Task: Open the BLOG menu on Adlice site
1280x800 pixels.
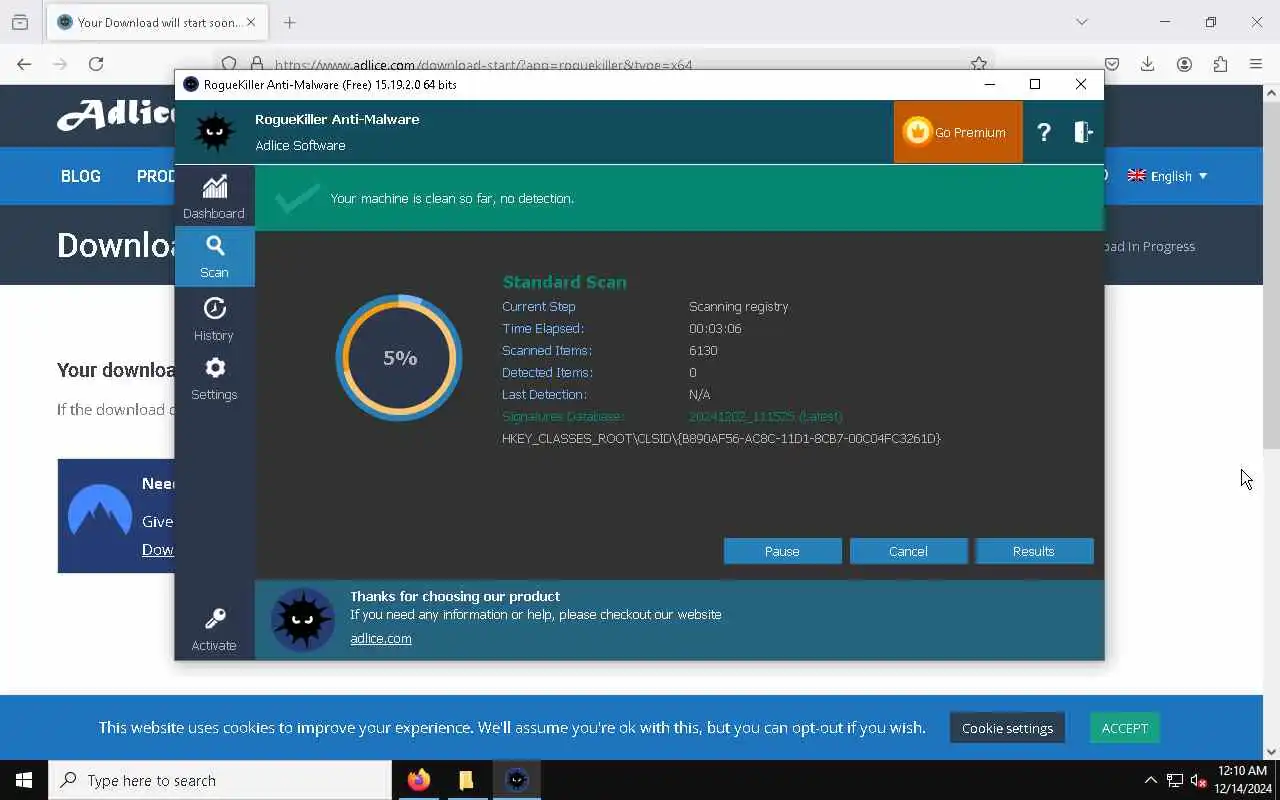Action: pos(81,176)
